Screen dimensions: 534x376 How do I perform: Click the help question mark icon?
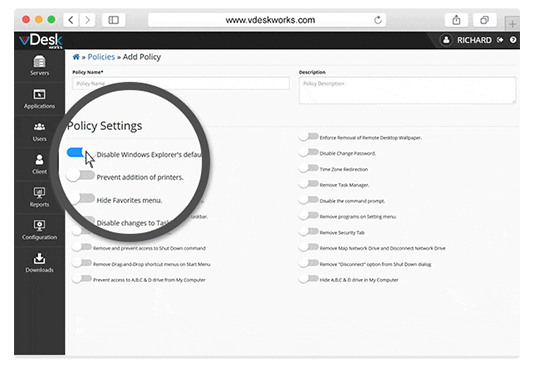[x=513, y=40]
